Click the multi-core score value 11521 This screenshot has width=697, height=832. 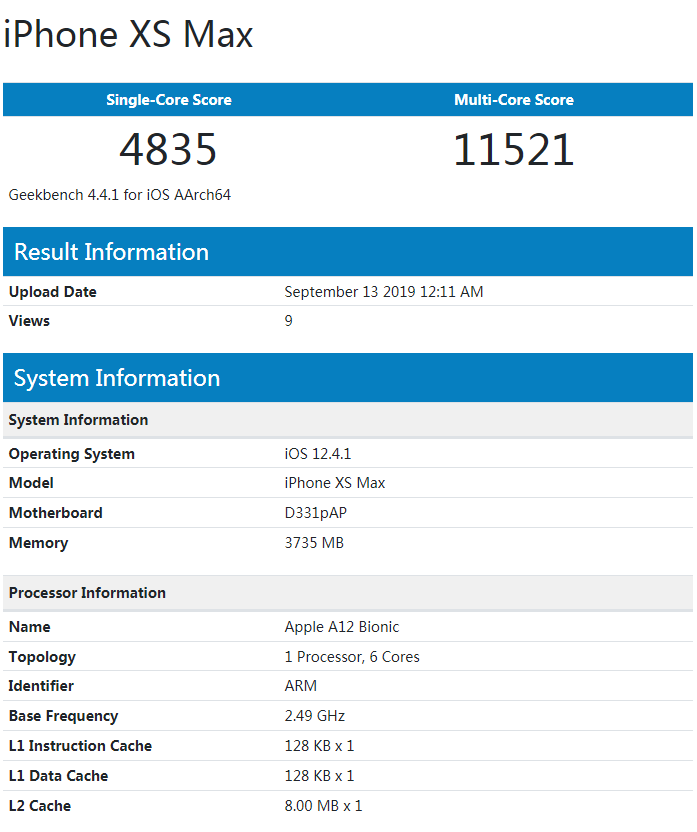click(514, 150)
